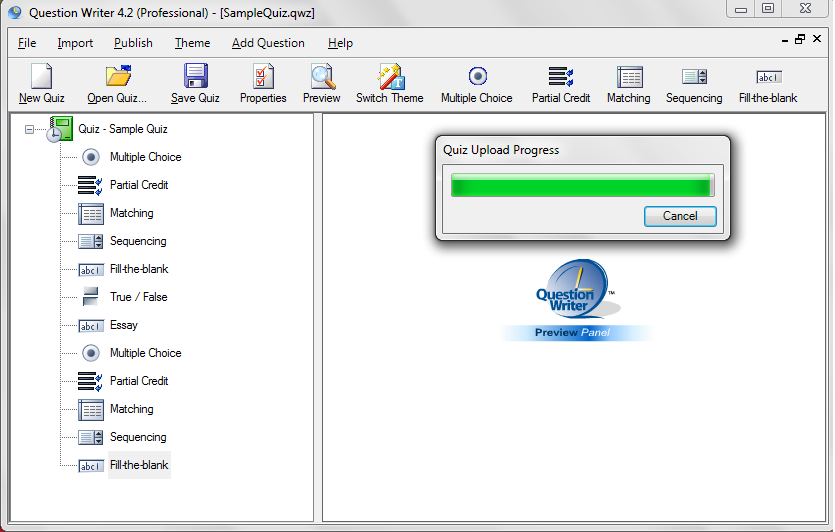Open the Add Question menu
Viewport: 835px width, 532px height.
[x=268, y=43]
